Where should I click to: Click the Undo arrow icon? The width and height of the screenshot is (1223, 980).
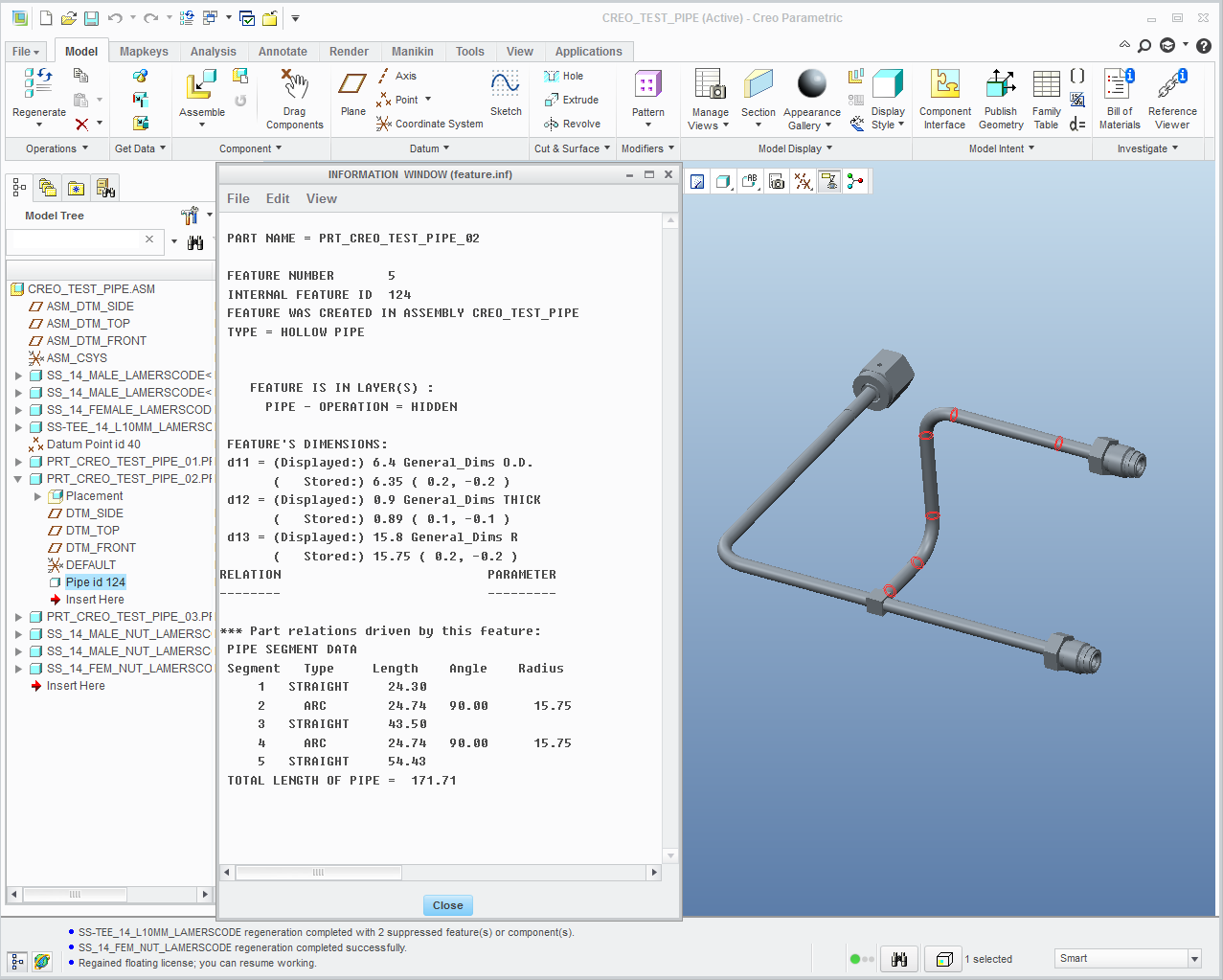(115, 18)
